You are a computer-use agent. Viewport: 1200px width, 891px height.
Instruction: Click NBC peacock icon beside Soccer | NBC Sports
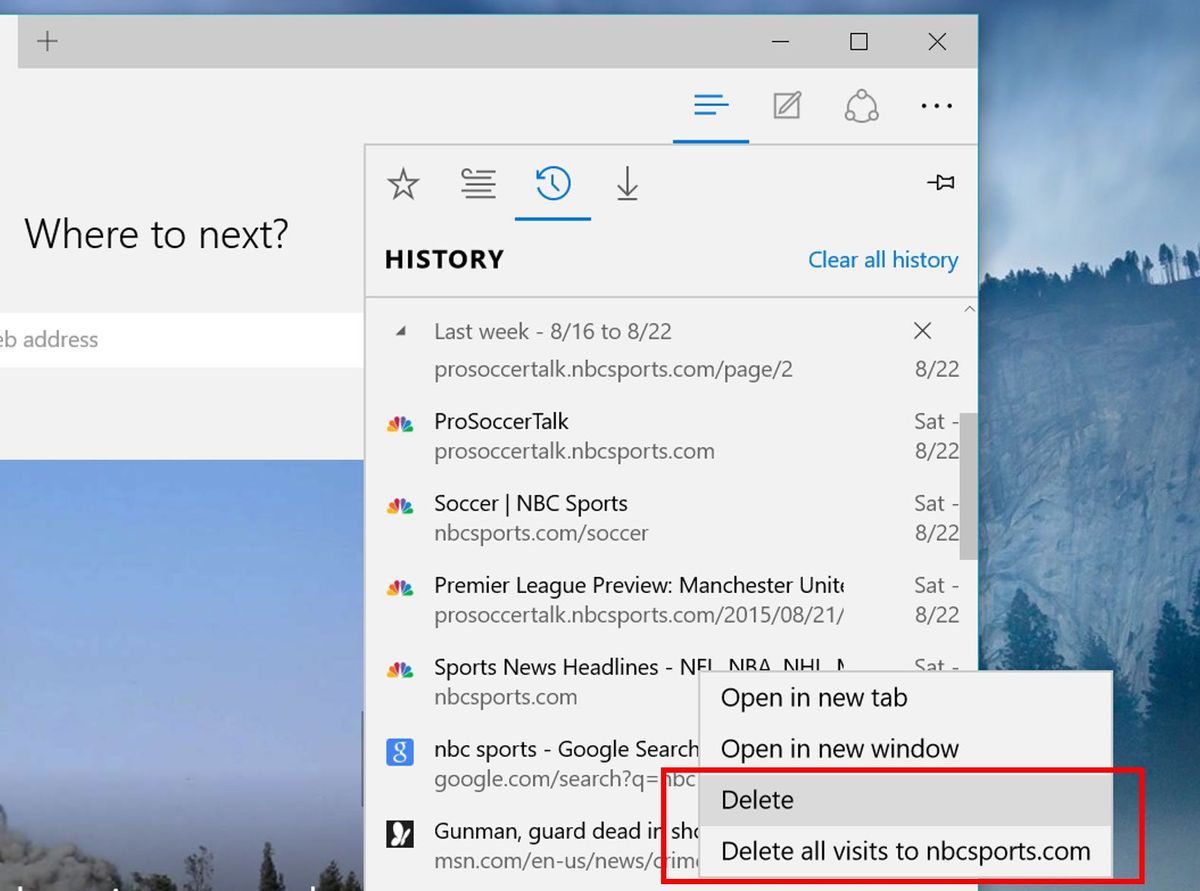tap(400, 506)
